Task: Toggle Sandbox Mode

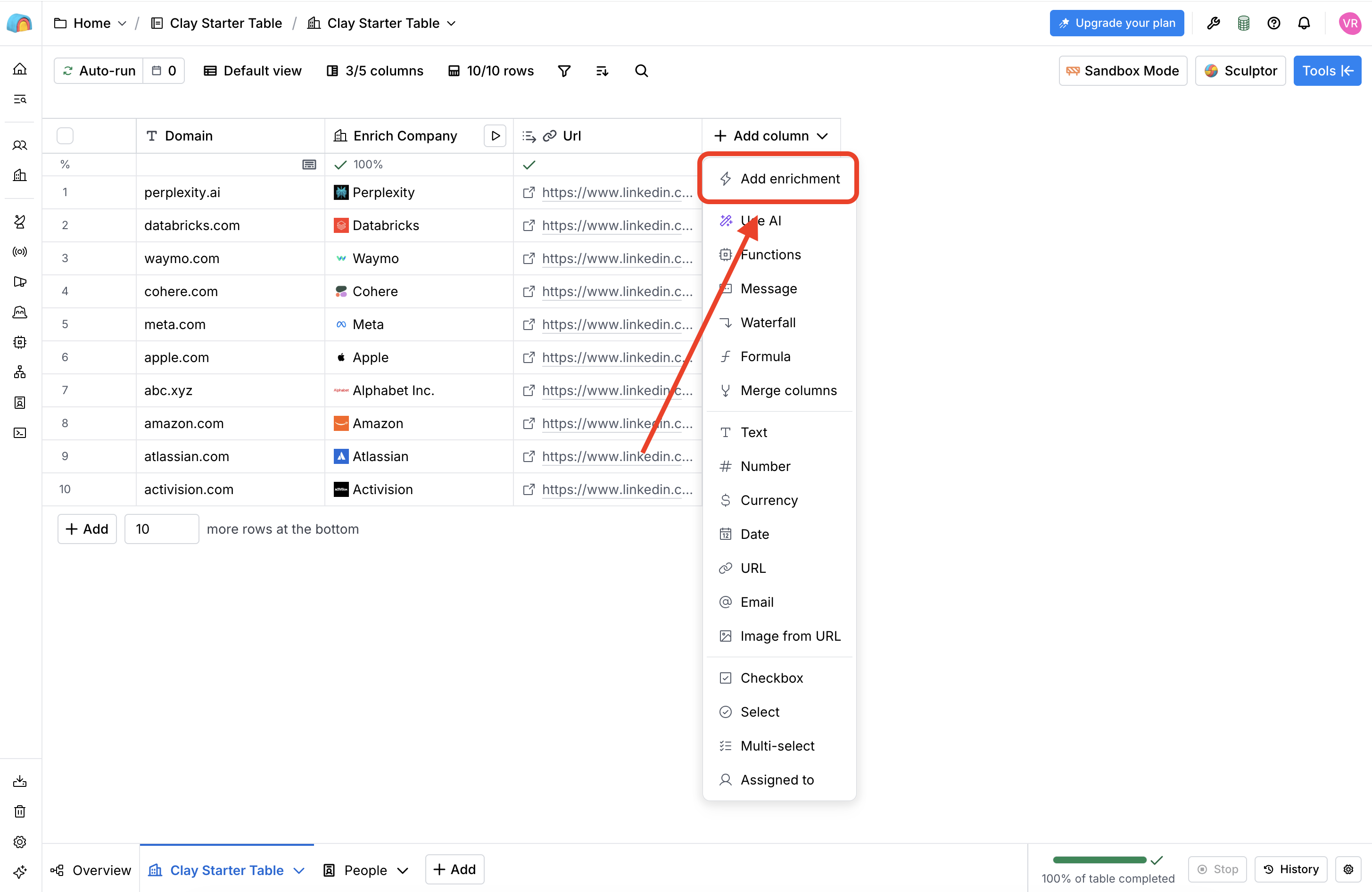Action: pos(1123,71)
